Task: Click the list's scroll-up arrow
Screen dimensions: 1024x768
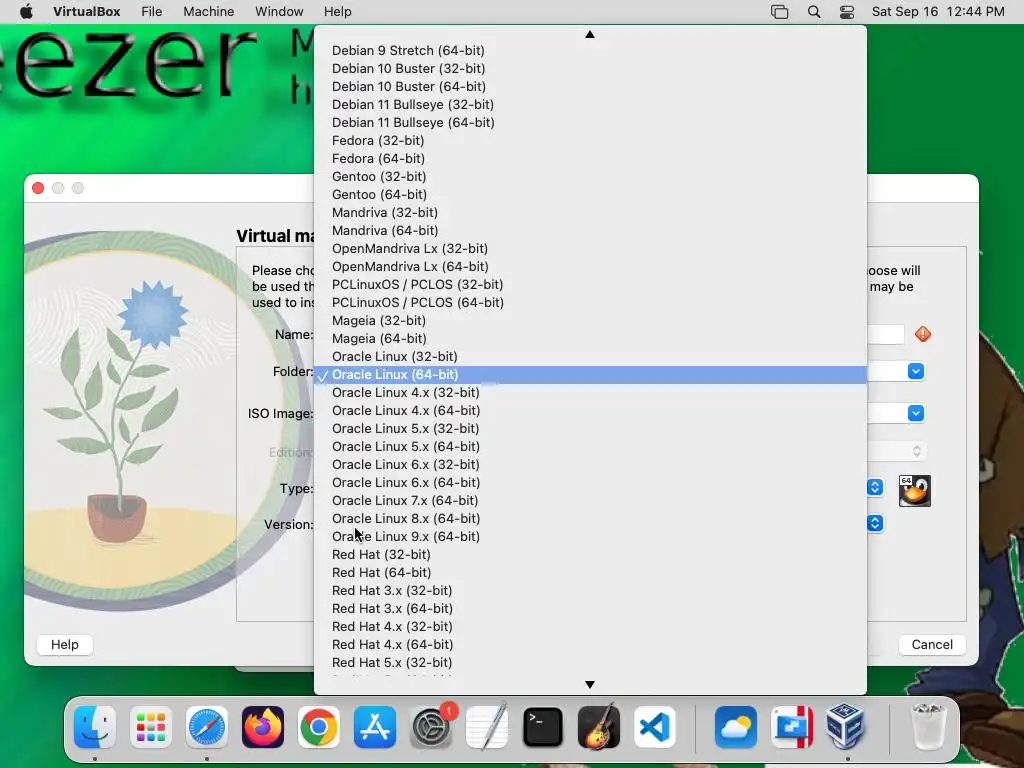Action: coord(590,34)
